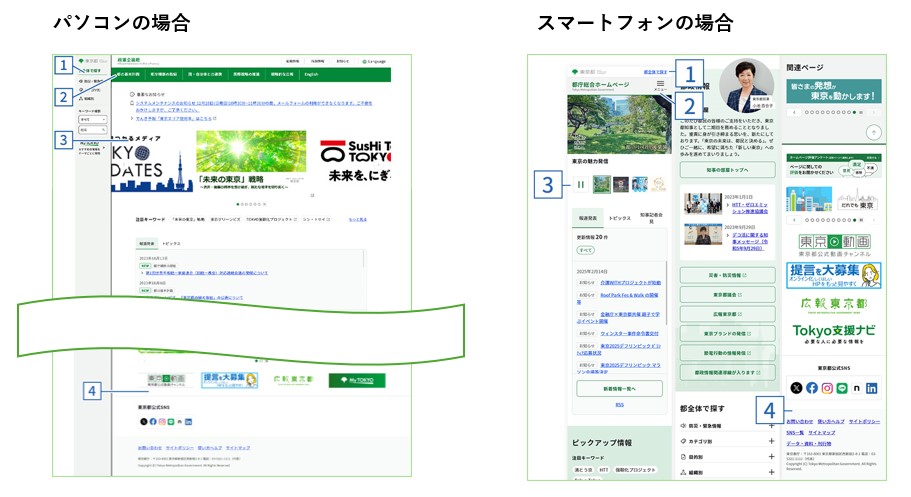Screen dimensions: 911x497
Task: Open 皆さまの発想が東京を動かします banner
Action: pos(834,91)
